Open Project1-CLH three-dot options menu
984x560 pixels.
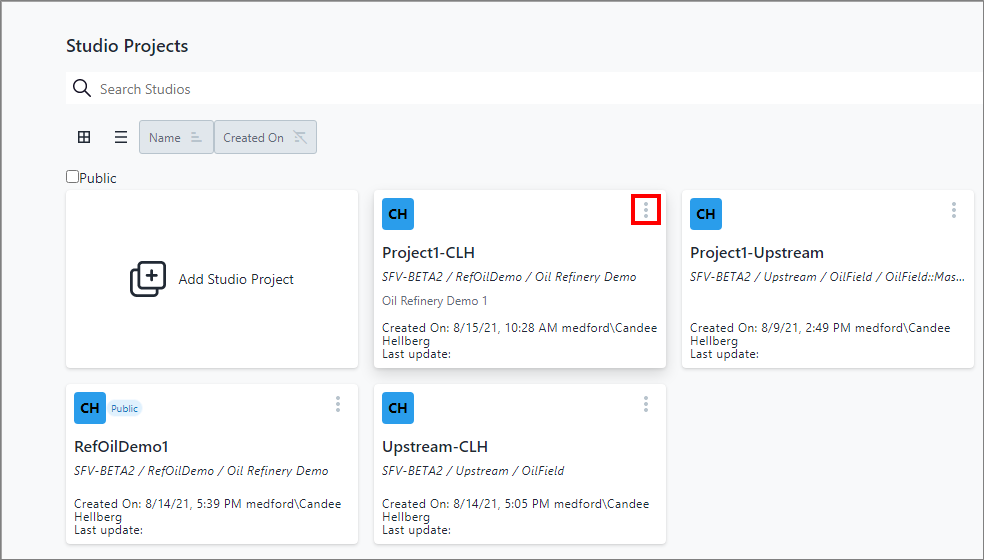coord(646,210)
